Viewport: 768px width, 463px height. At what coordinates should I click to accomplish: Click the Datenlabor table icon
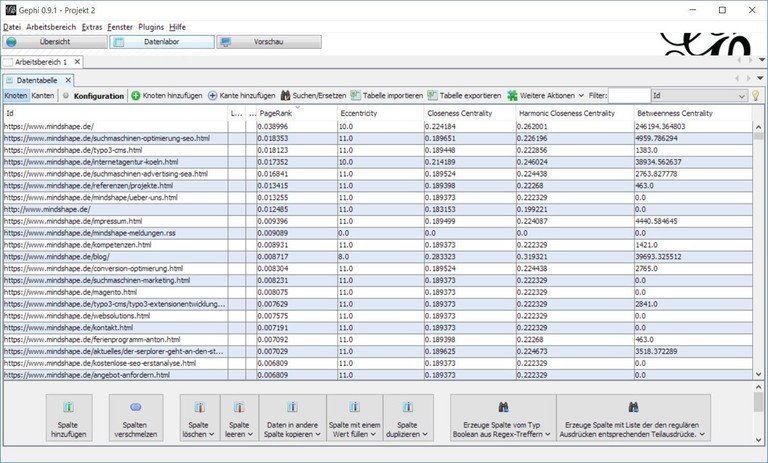tap(118, 42)
